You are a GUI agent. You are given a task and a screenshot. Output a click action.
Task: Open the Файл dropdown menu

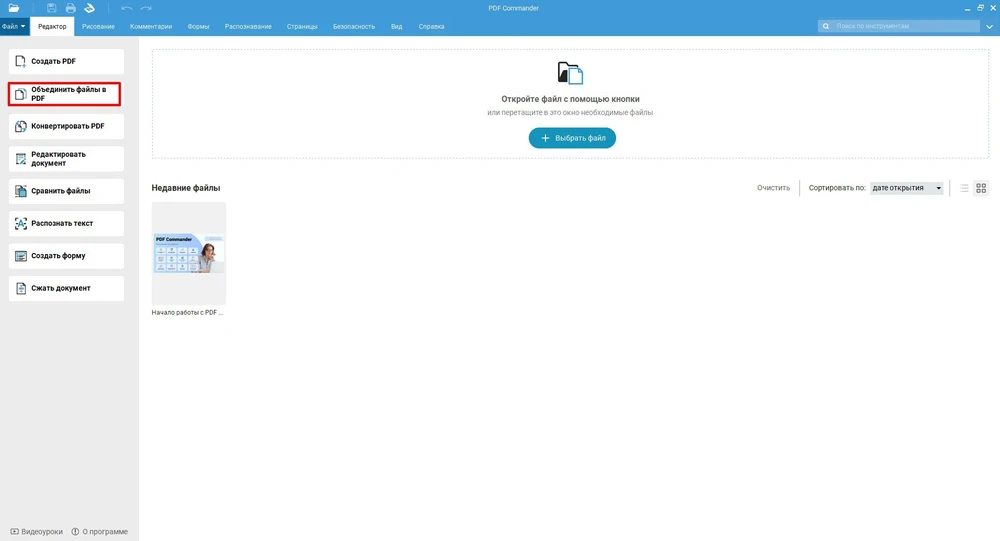[14, 26]
